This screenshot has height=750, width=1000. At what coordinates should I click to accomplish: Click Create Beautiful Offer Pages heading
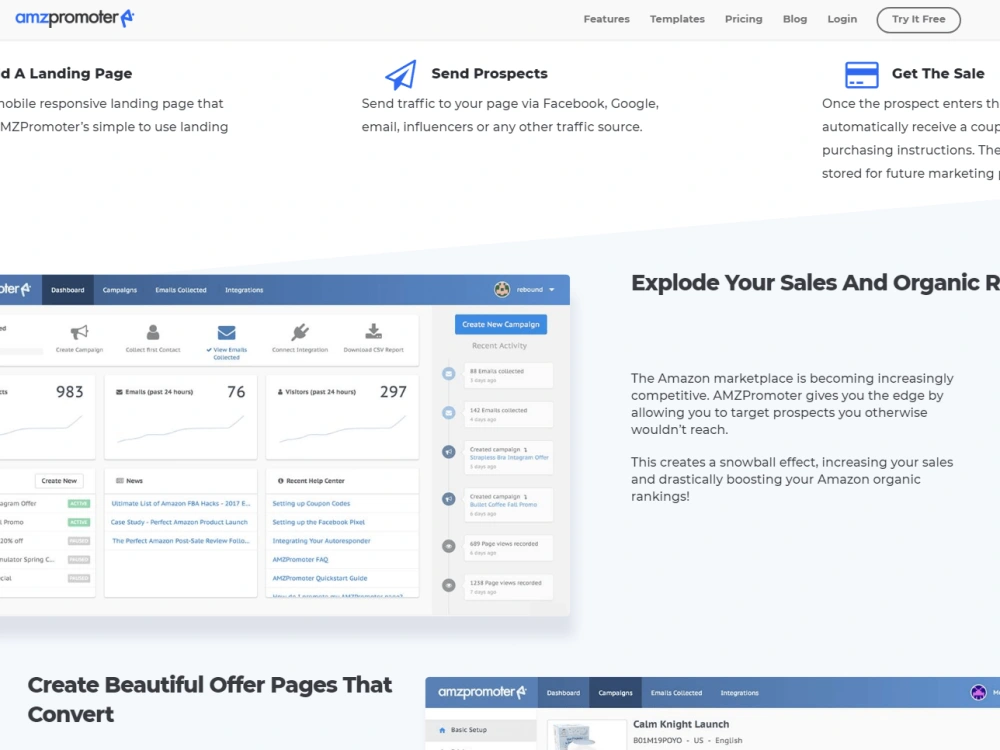[210, 699]
